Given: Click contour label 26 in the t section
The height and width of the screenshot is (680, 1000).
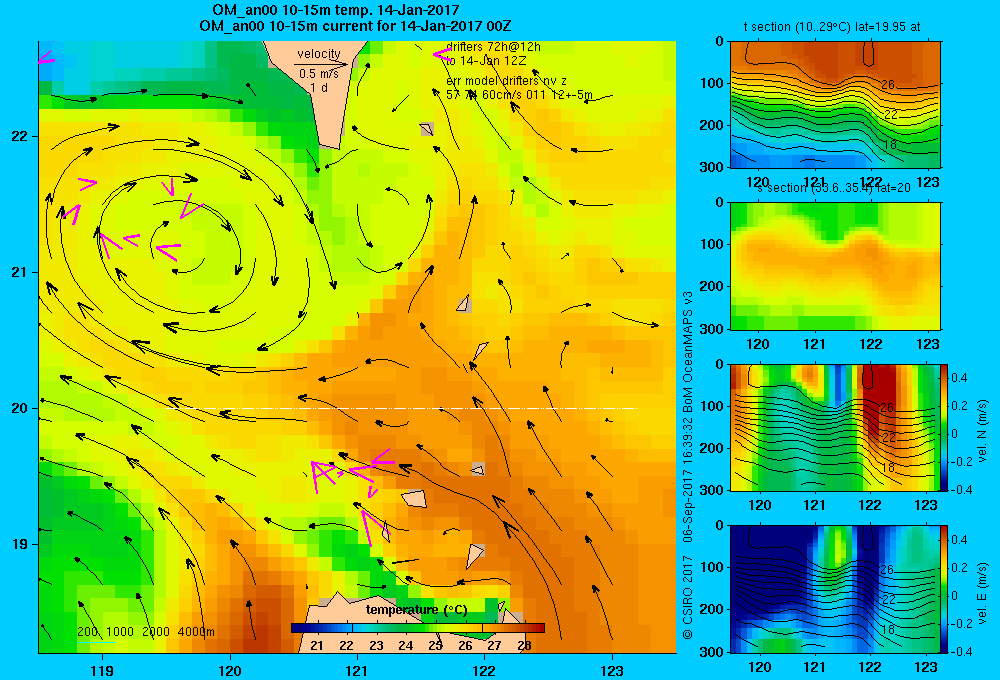Looking at the screenshot, I should (x=890, y=85).
